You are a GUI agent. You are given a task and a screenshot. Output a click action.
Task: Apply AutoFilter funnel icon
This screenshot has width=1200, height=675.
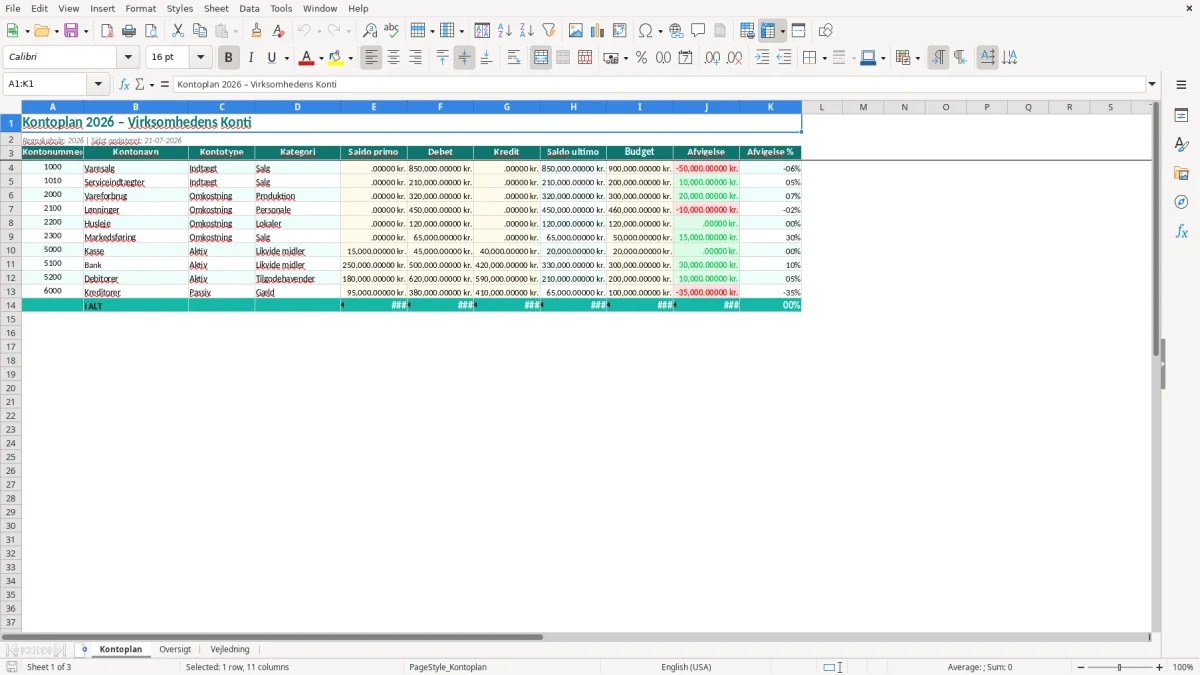(548, 31)
